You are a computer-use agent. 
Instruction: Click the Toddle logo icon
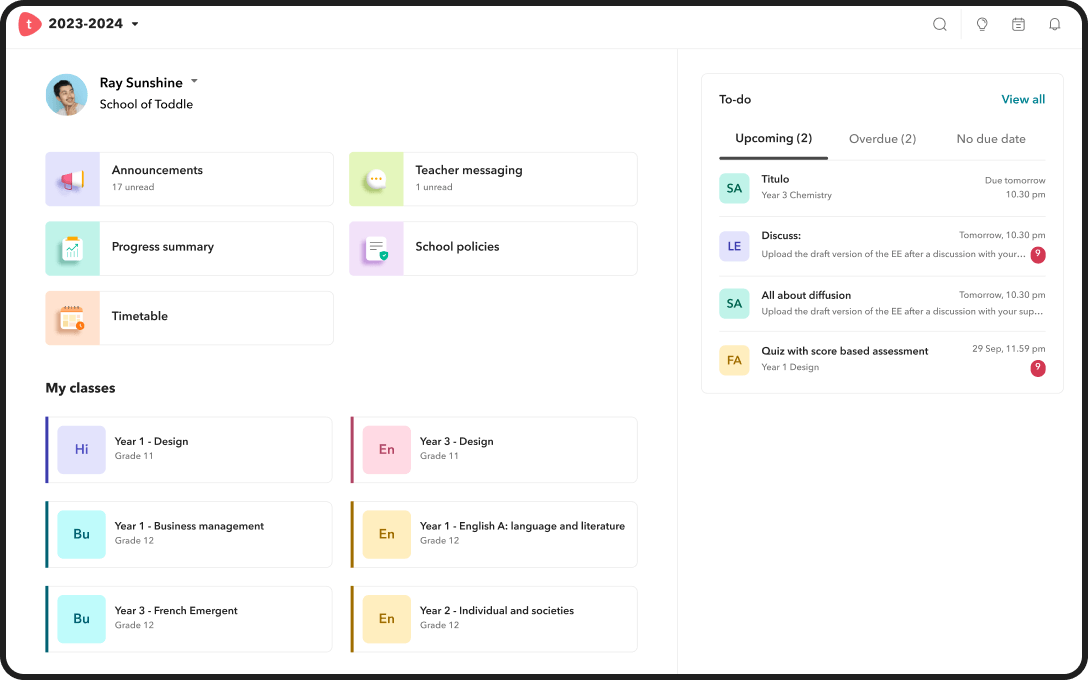click(29, 24)
